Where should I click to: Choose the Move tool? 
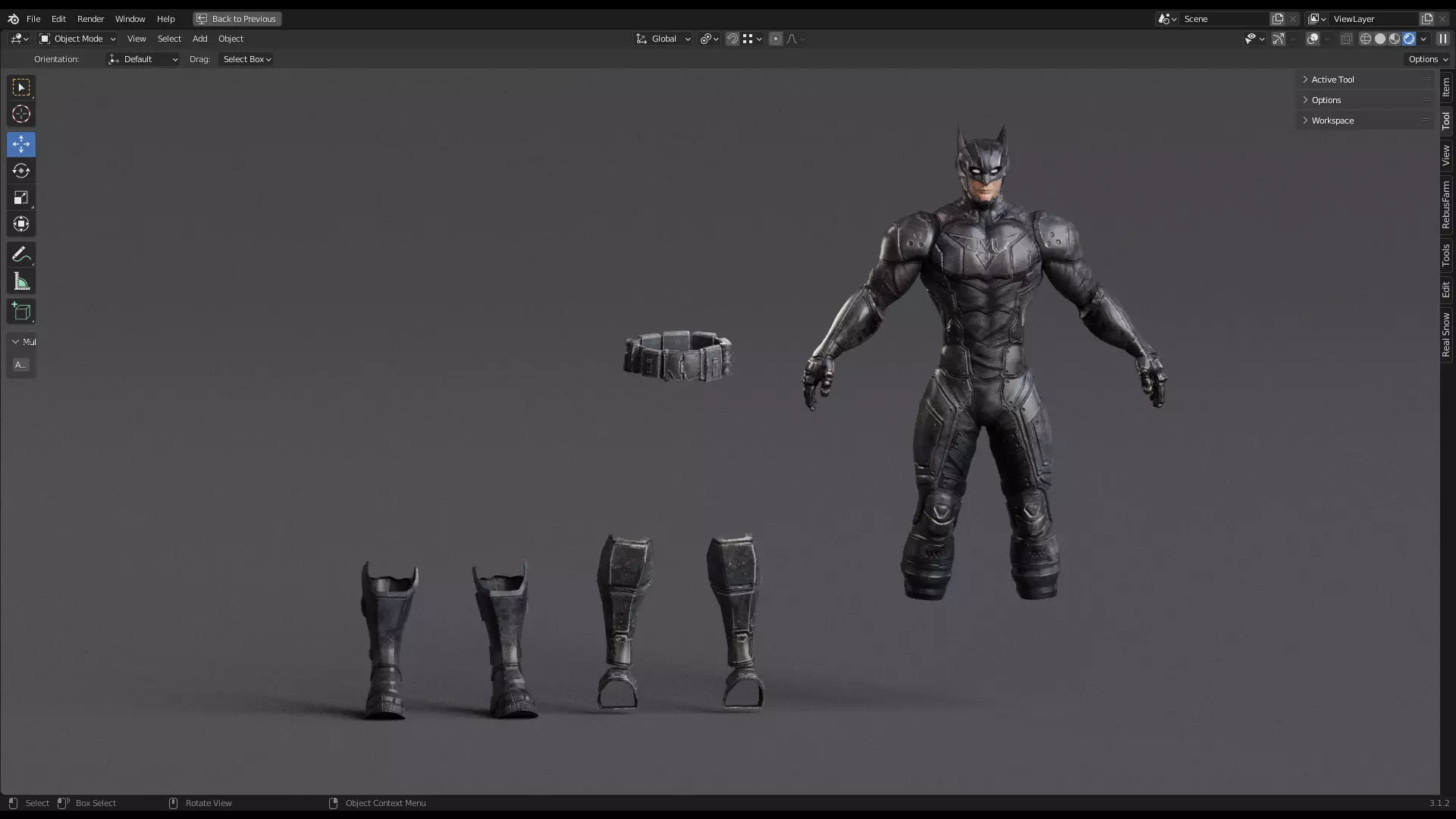pos(21,144)
